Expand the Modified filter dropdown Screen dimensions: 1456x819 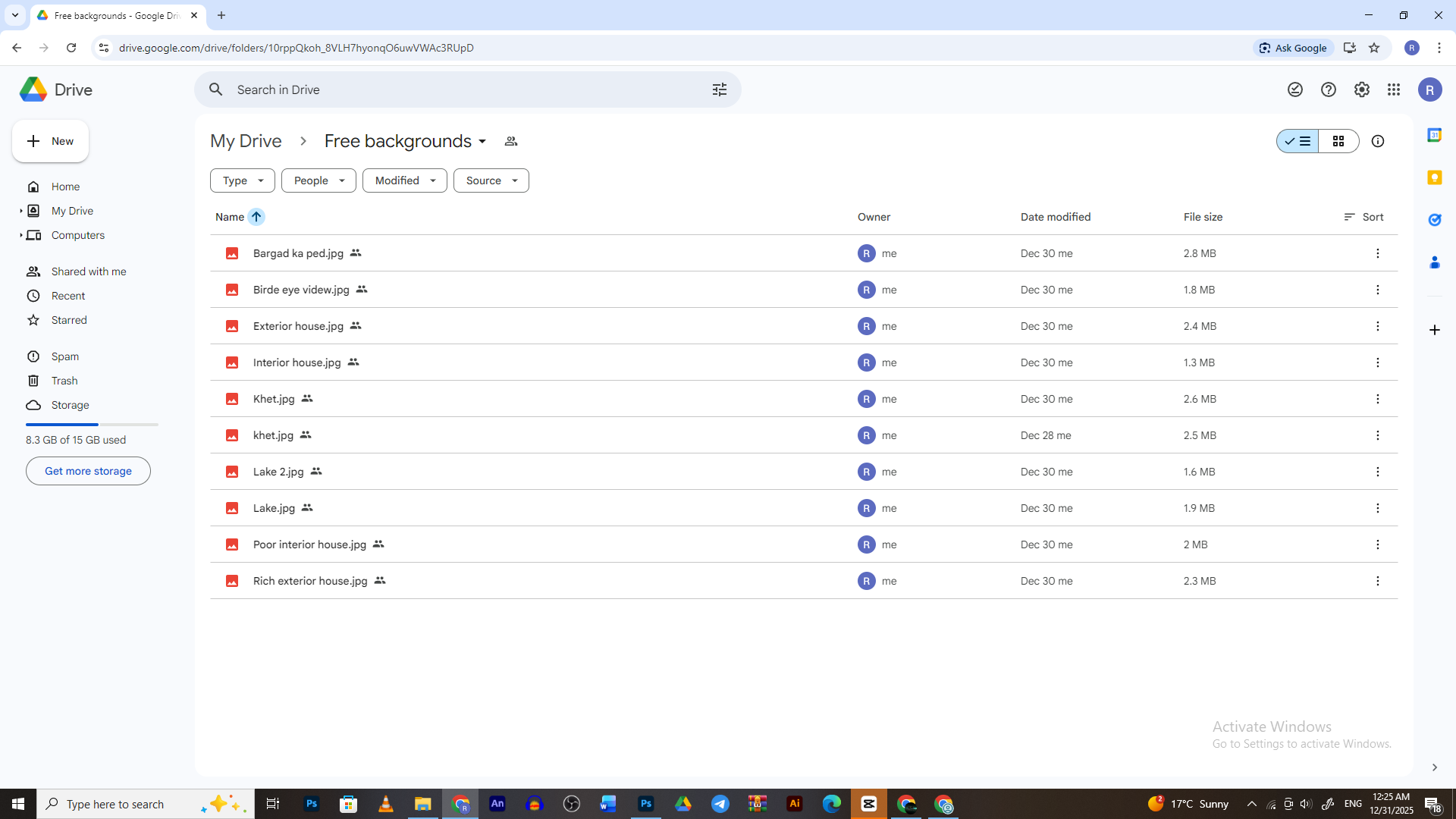point(404,180)
